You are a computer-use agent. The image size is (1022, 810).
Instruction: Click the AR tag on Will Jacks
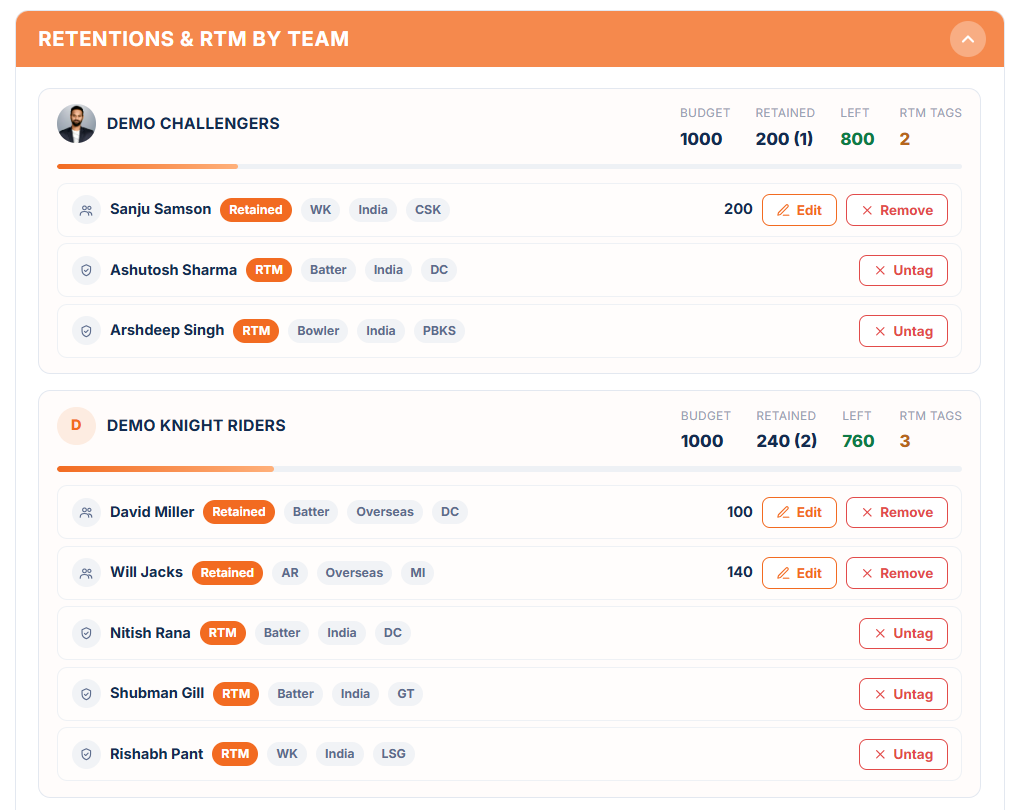(x=290, y=573)
